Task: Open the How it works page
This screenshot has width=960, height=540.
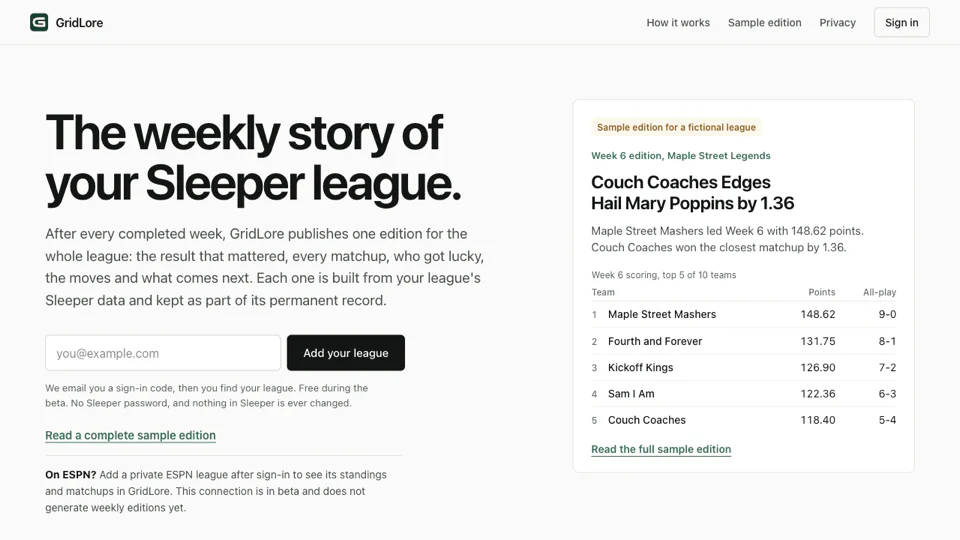Action: pyautogui.click(x=678, y=23)
